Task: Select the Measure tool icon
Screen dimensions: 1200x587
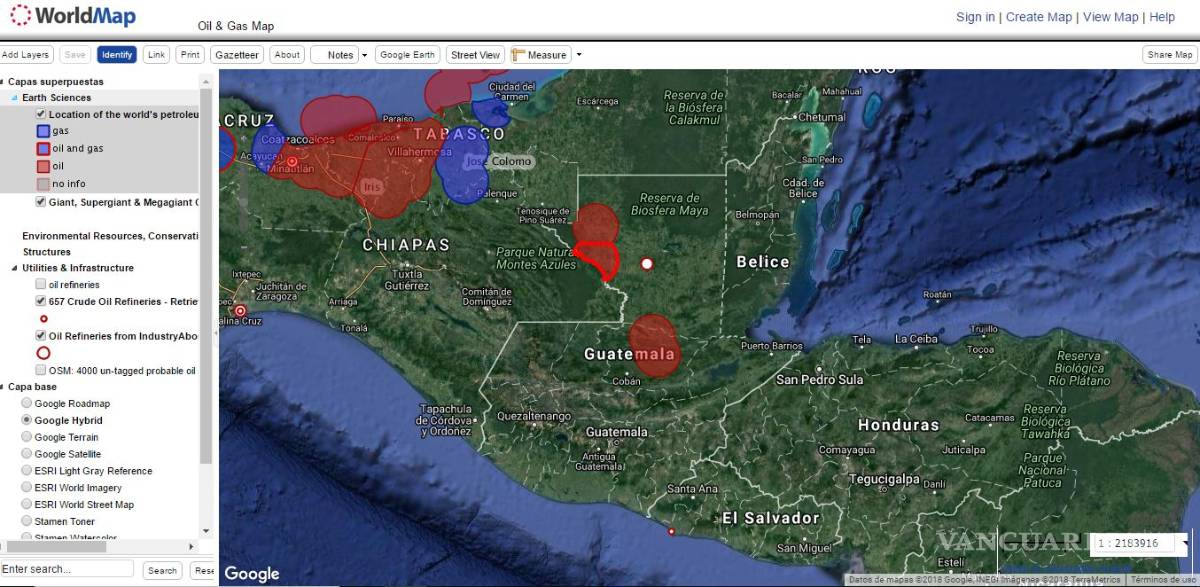Action: coord(517,55)
